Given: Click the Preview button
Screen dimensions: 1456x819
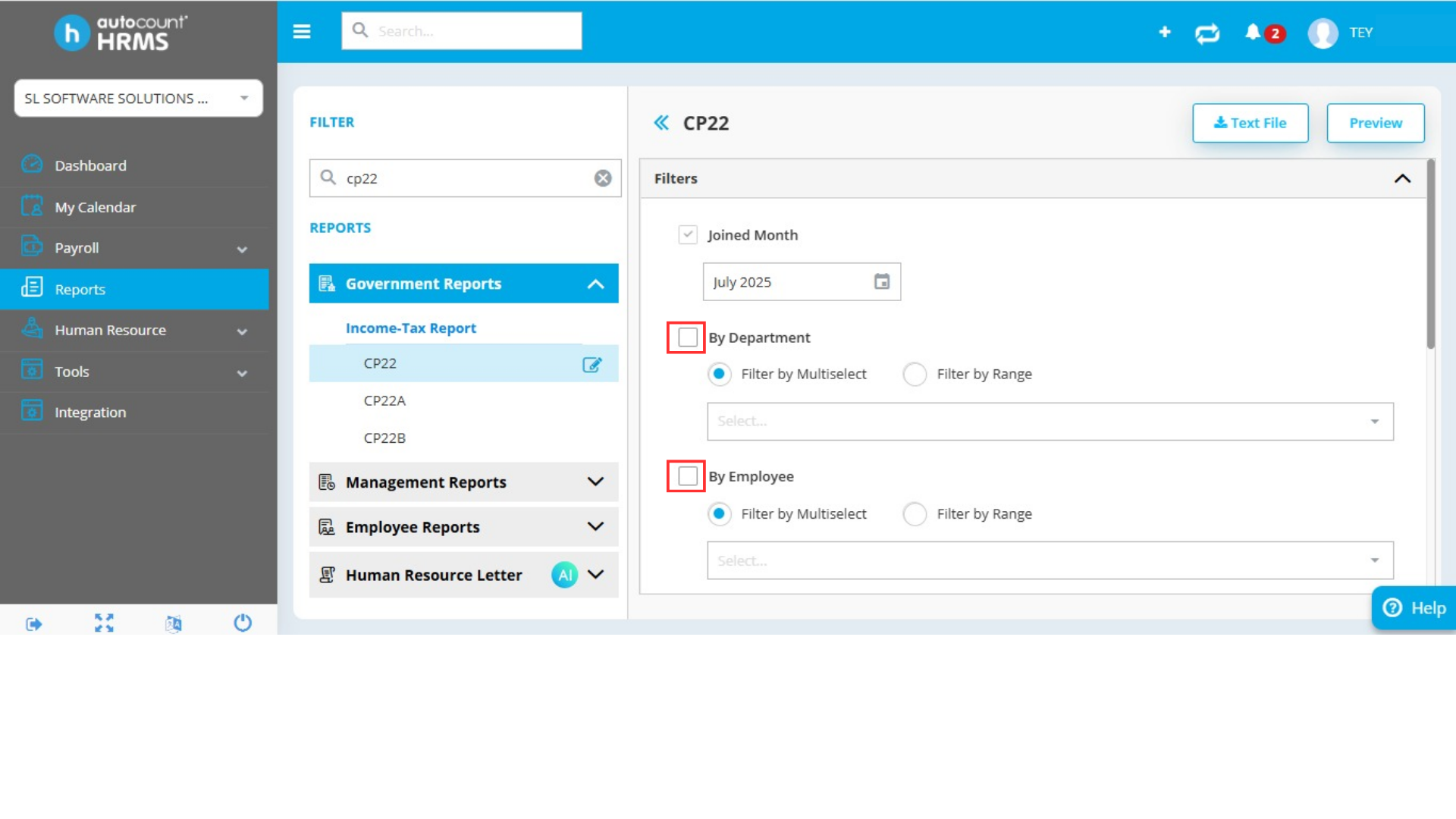Looking at the screenshot, I should point(1375,123).
